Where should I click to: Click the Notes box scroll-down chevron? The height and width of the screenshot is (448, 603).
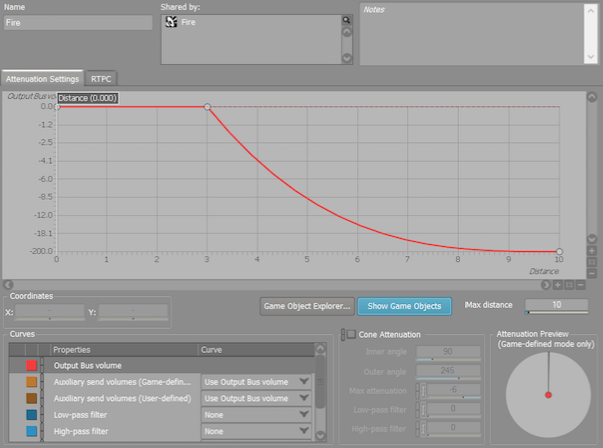(x=591, y=57)
